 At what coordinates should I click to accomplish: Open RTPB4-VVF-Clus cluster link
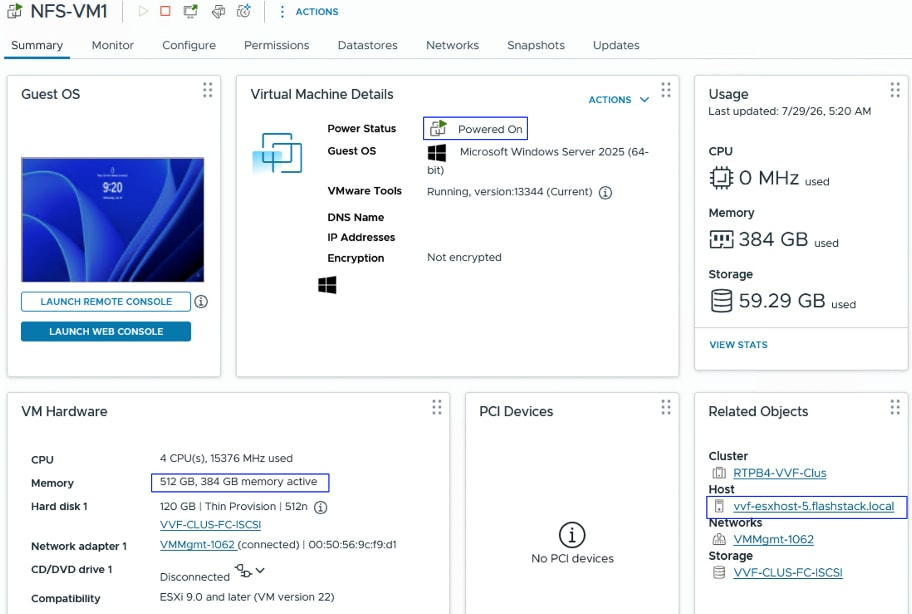[x=779, y=473]
